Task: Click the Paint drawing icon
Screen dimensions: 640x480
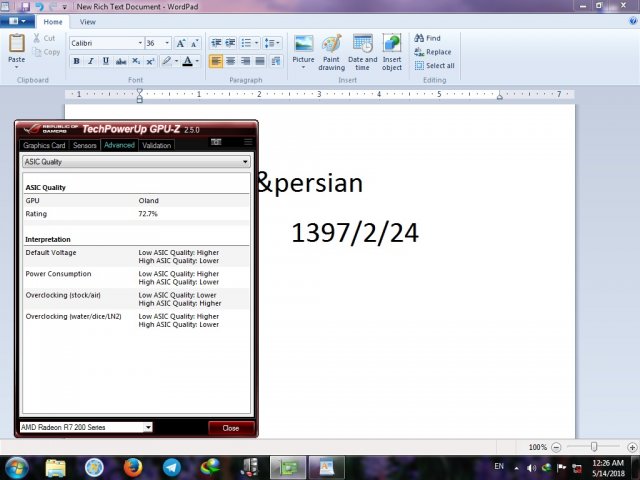Action: (x=332, y=44)
